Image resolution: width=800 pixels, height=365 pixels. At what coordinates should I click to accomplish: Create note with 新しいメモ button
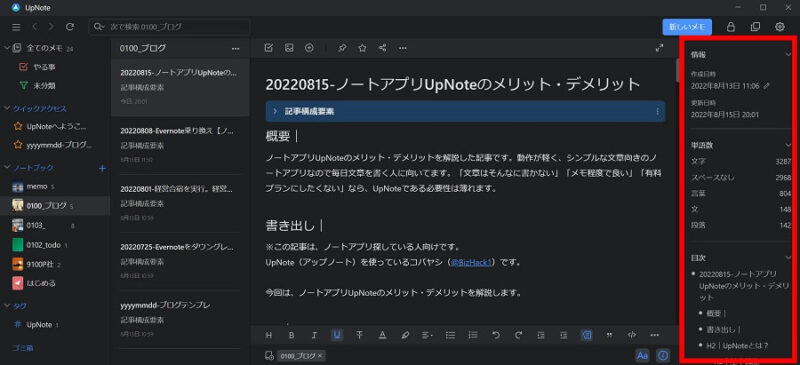[x=687, y=27]
